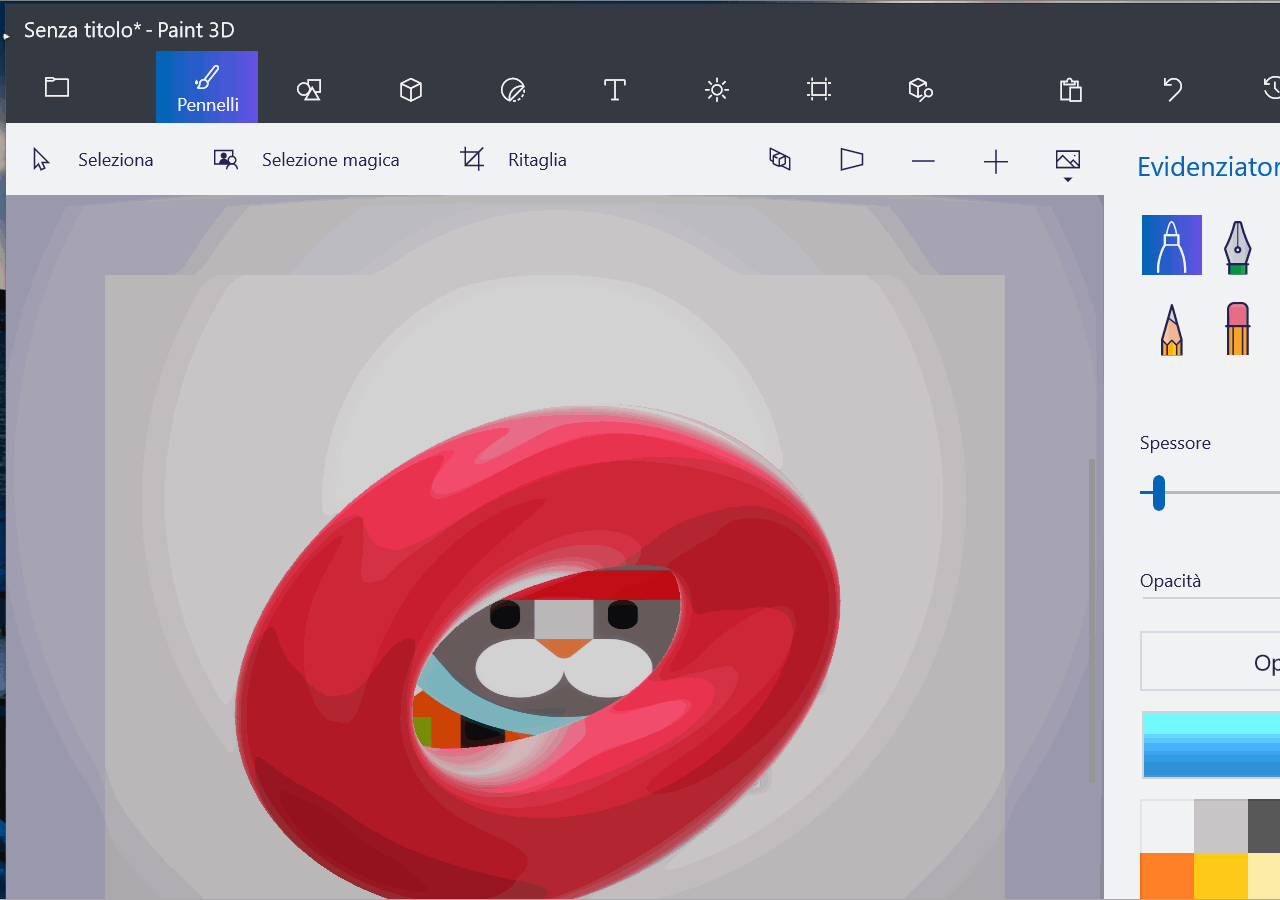This screenshot has height=900, width=1280.
Task: Click the Spessore label
Action: click(x=1175, y=443)
